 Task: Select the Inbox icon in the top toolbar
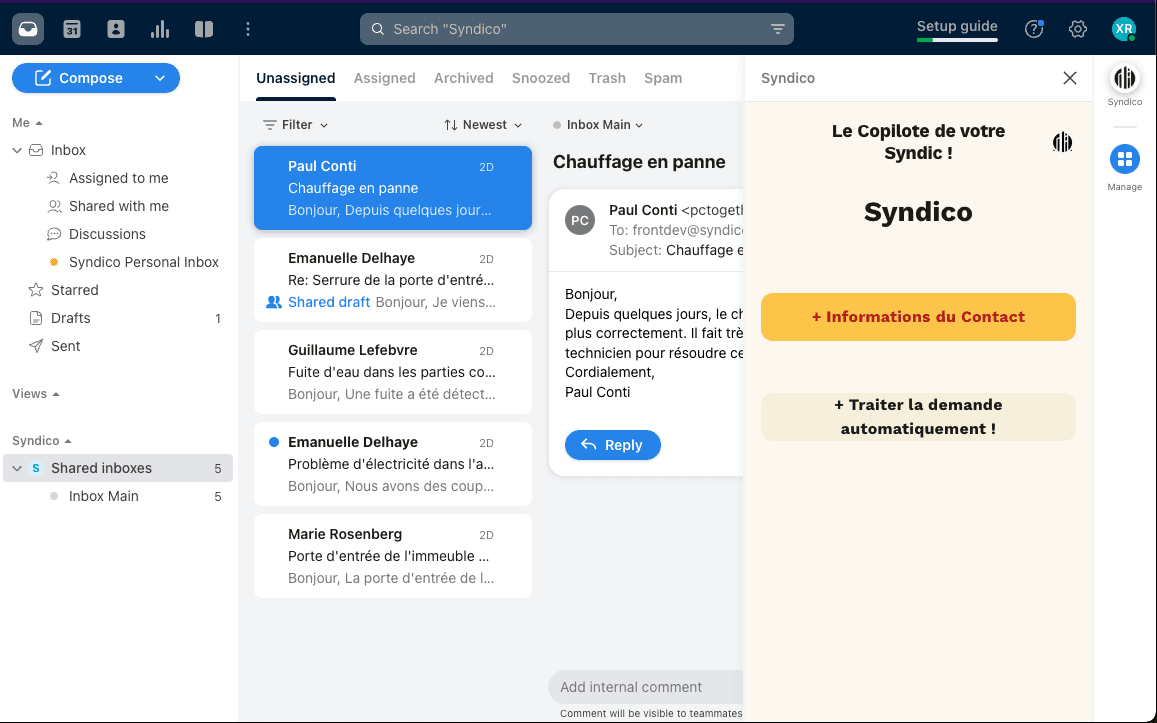27,28
